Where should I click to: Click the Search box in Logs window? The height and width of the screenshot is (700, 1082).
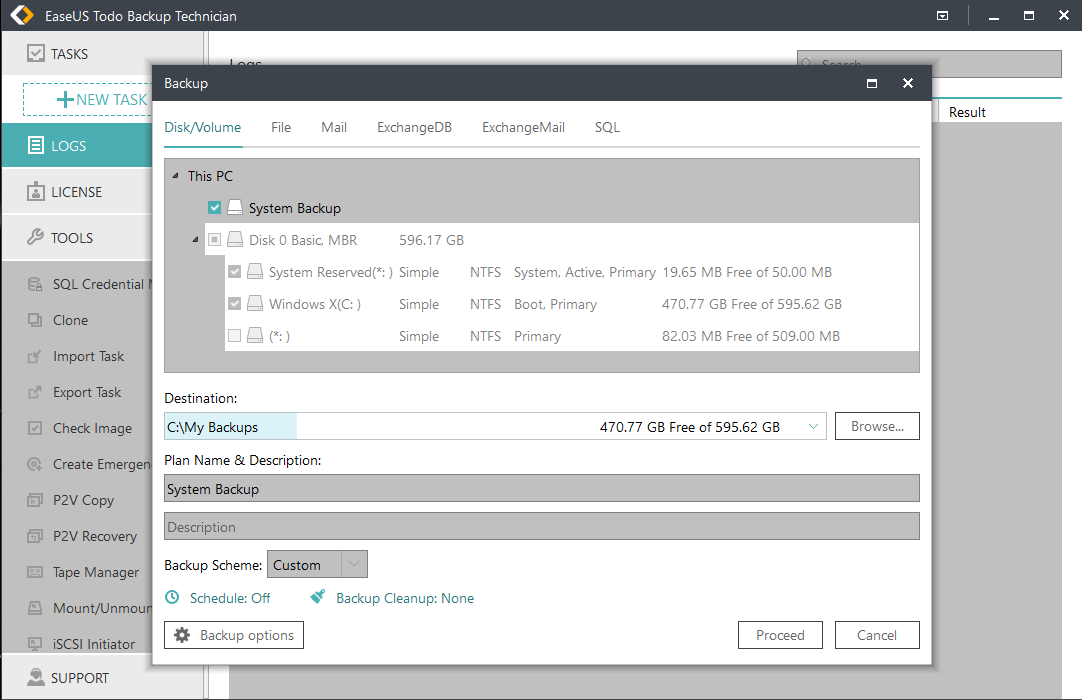tap(929, 64)
